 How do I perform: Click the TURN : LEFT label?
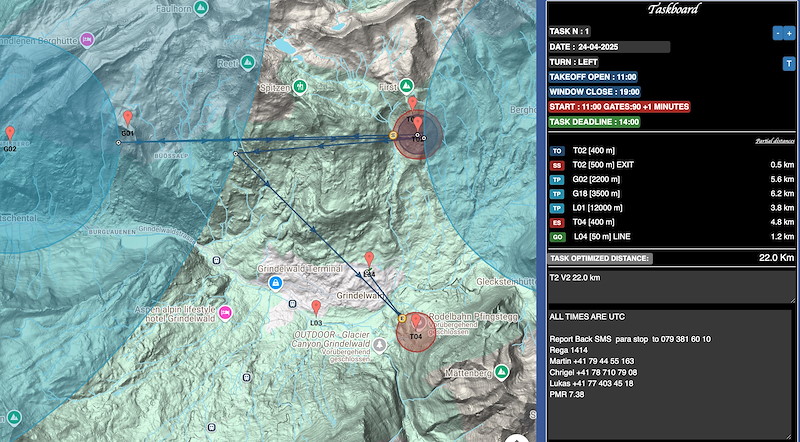pyautogui.click(x=573, y=62)
